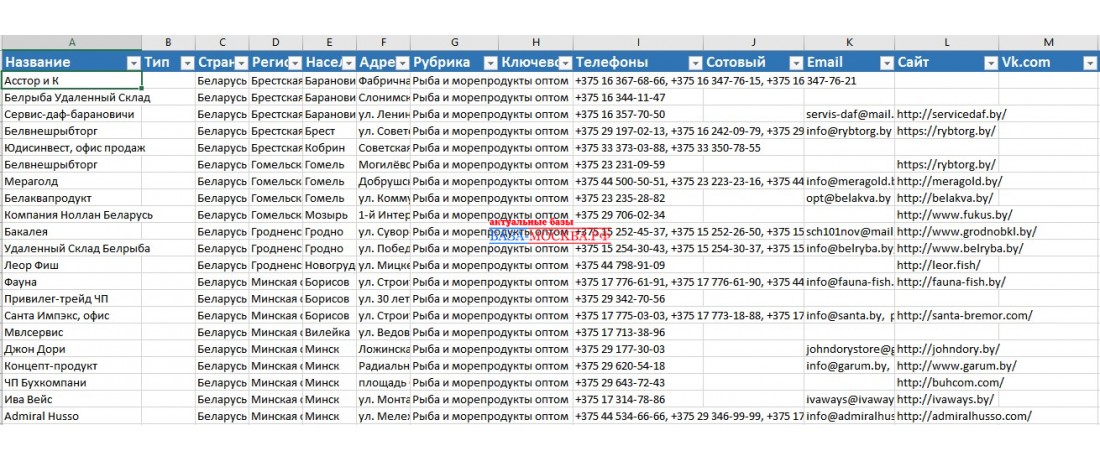Screen dimensions: 1100x460
Task: Select cell 'Леор Фиш'
Action: (x=72, y=265)
